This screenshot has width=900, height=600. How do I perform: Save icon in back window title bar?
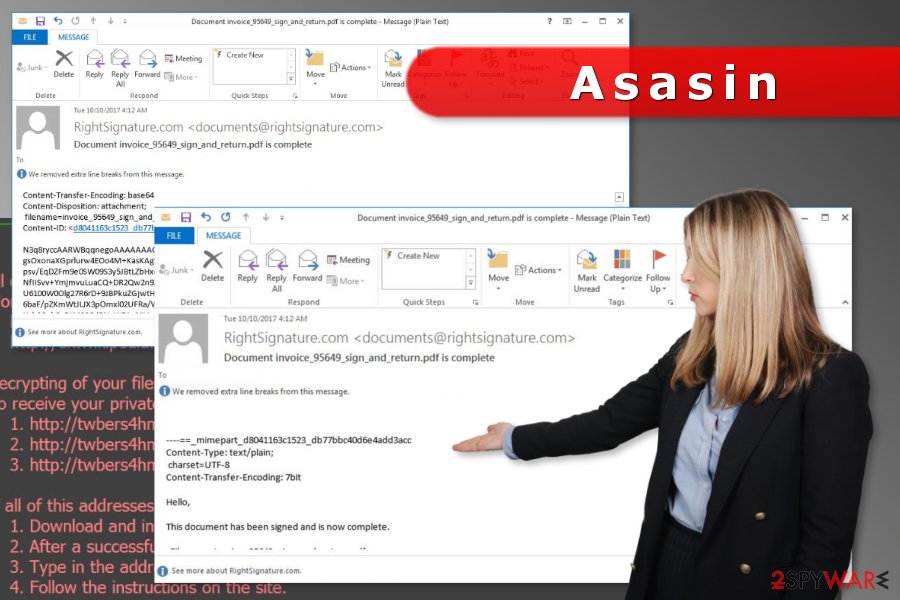(40, 21)
